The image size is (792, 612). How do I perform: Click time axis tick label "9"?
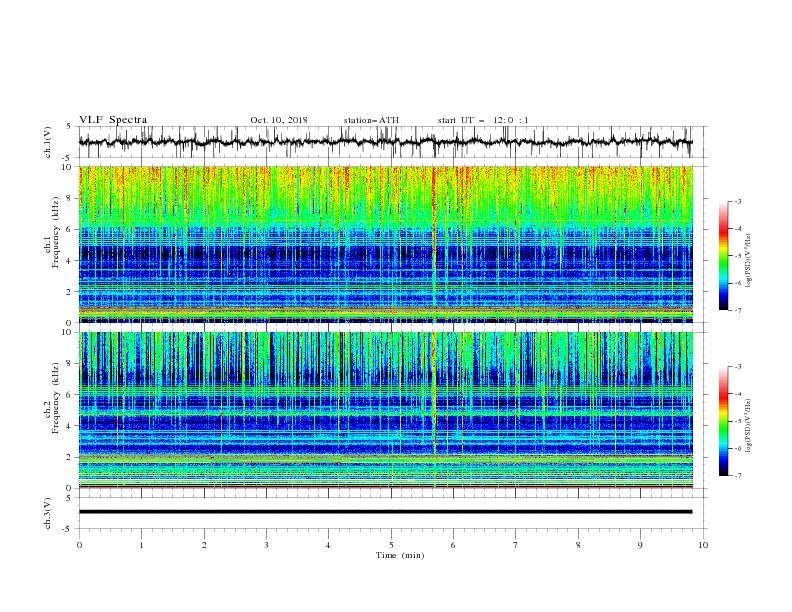click(x=640, y=545)
